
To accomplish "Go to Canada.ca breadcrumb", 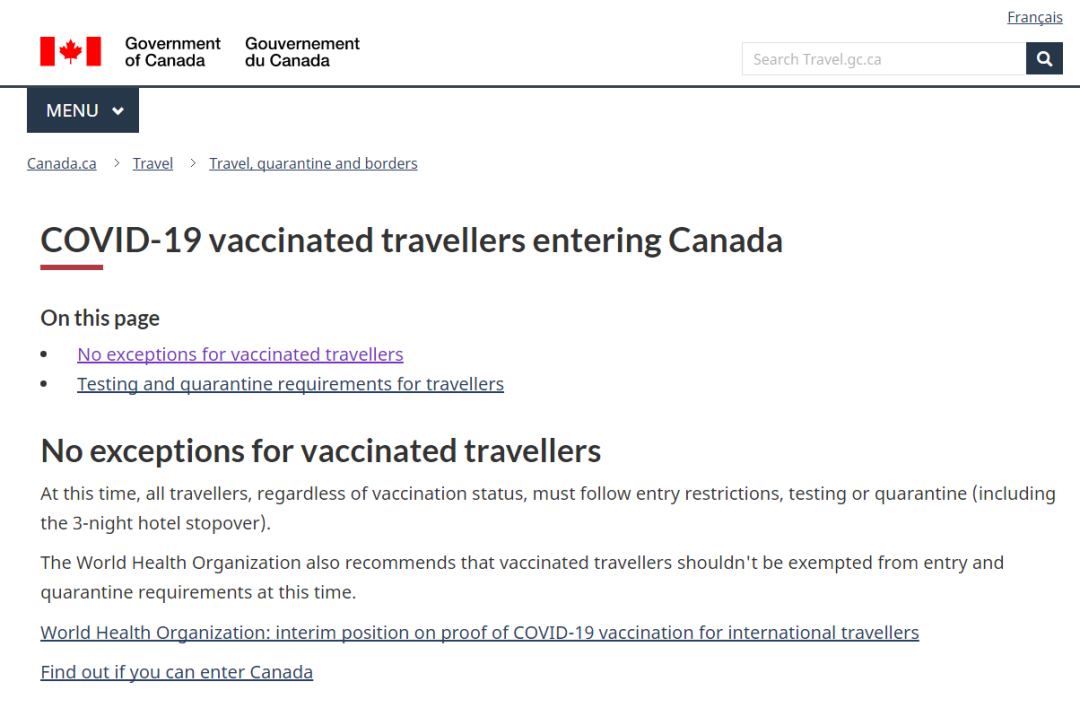I will [x=61, y=164].
